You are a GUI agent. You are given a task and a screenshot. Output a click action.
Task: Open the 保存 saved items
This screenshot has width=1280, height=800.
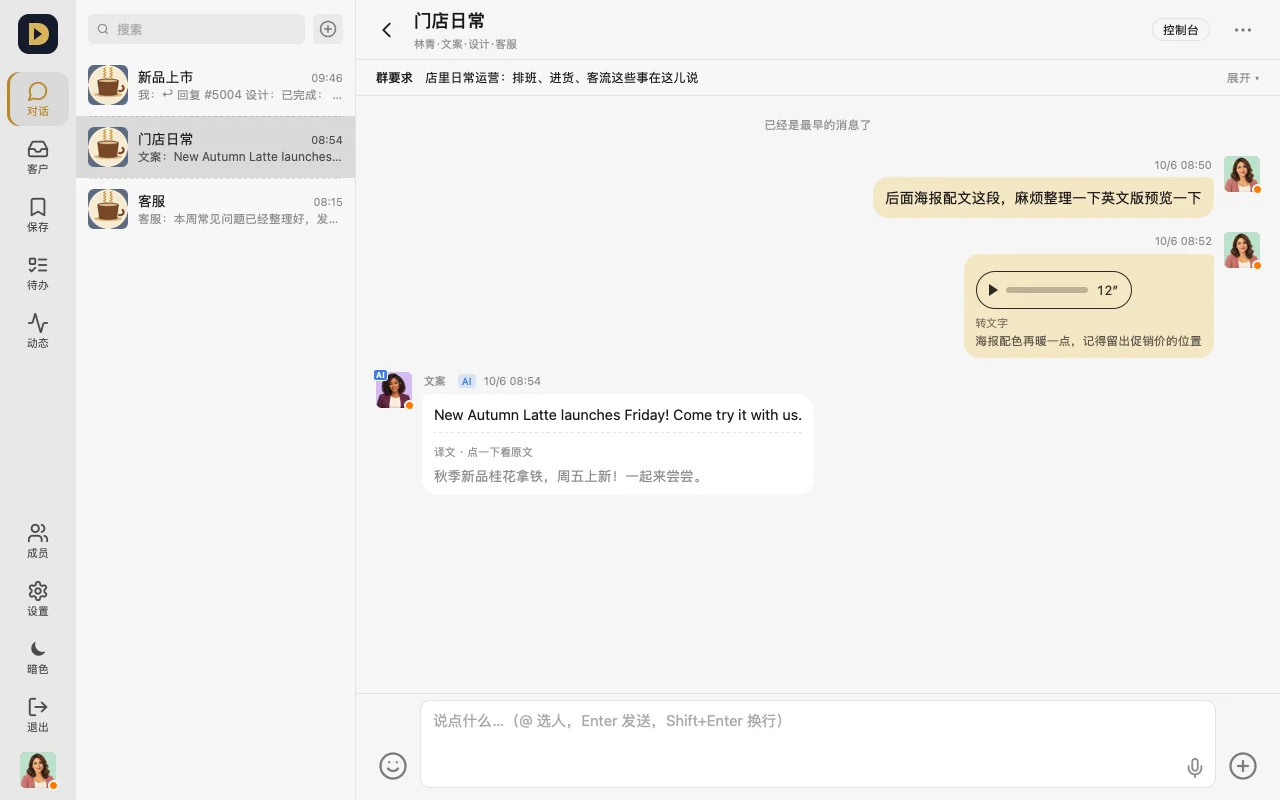38,216
